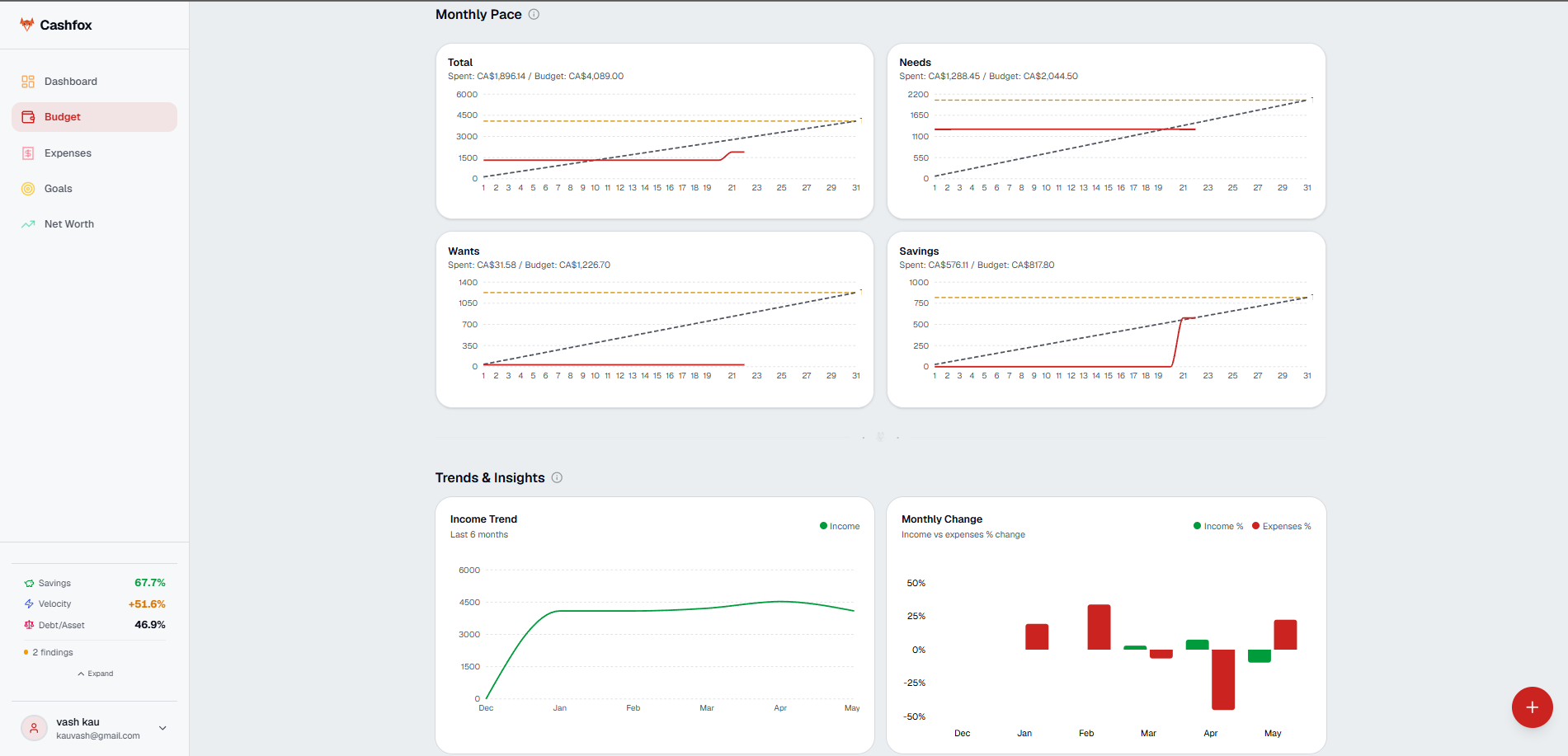Click the Goals target icon
Screen dimensions: 1568x756
(x=28, y=189)
